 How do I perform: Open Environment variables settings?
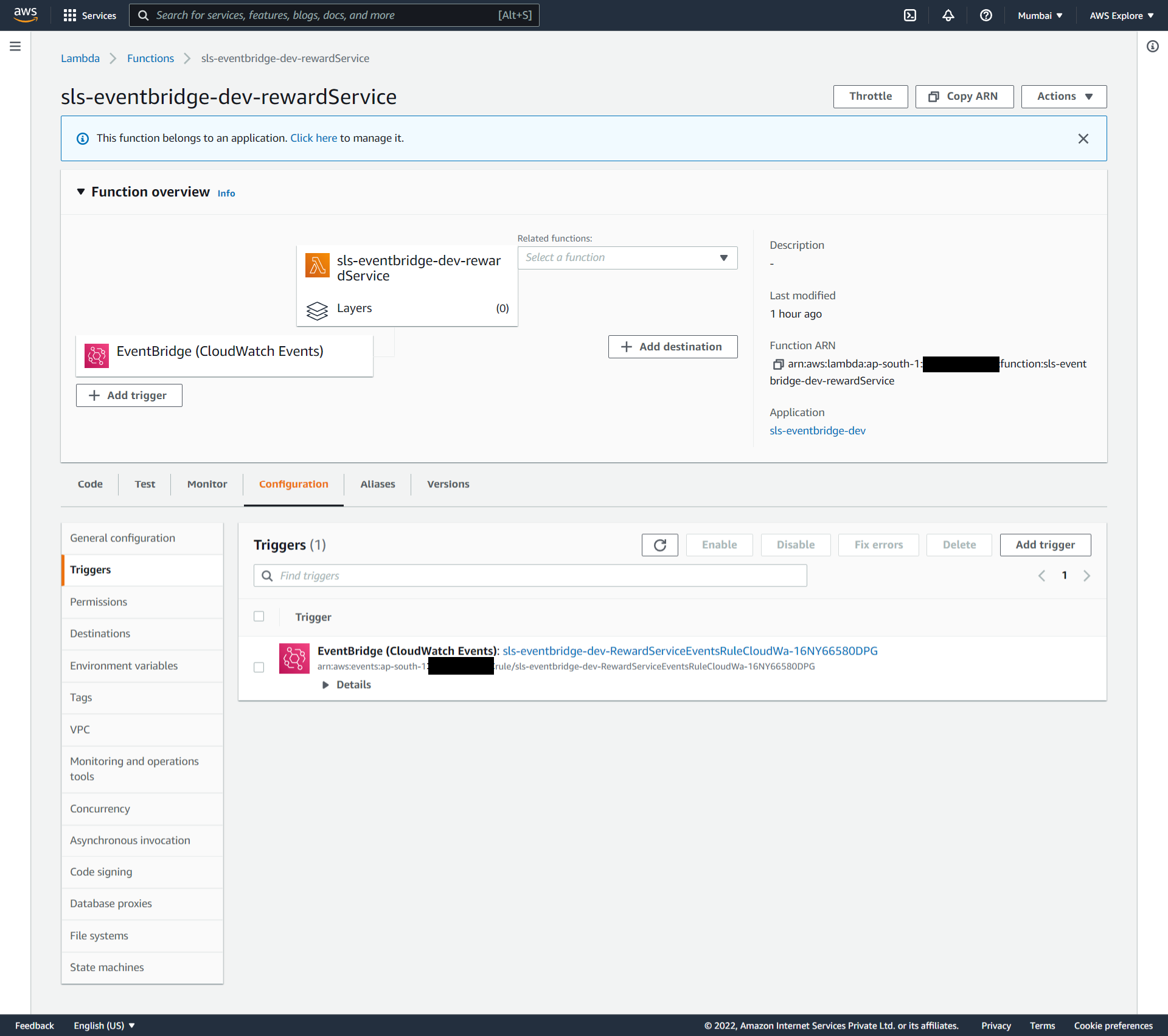tap(142, 666)
